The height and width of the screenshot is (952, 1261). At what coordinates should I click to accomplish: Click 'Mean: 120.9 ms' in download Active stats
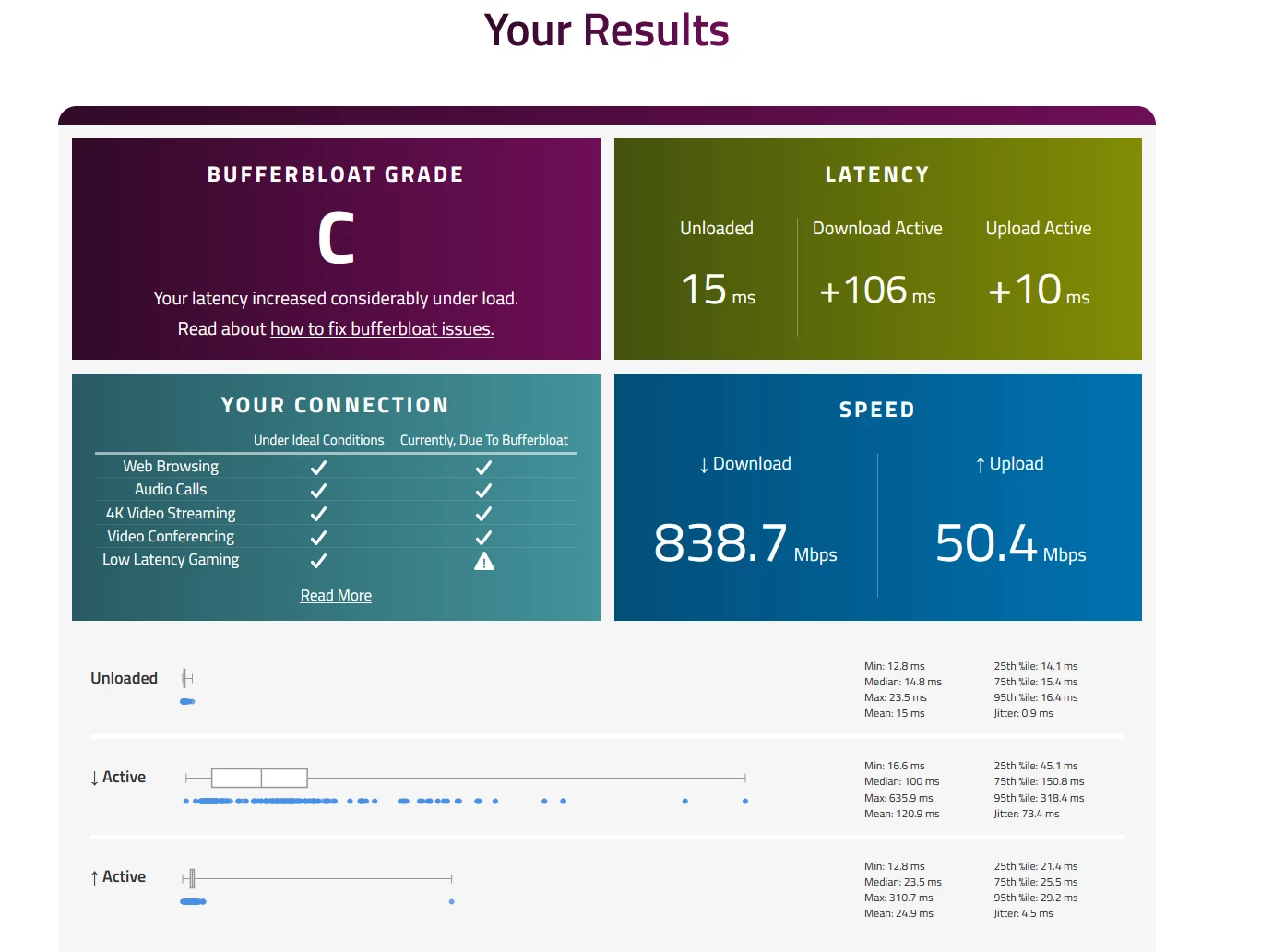pos(902,814)
